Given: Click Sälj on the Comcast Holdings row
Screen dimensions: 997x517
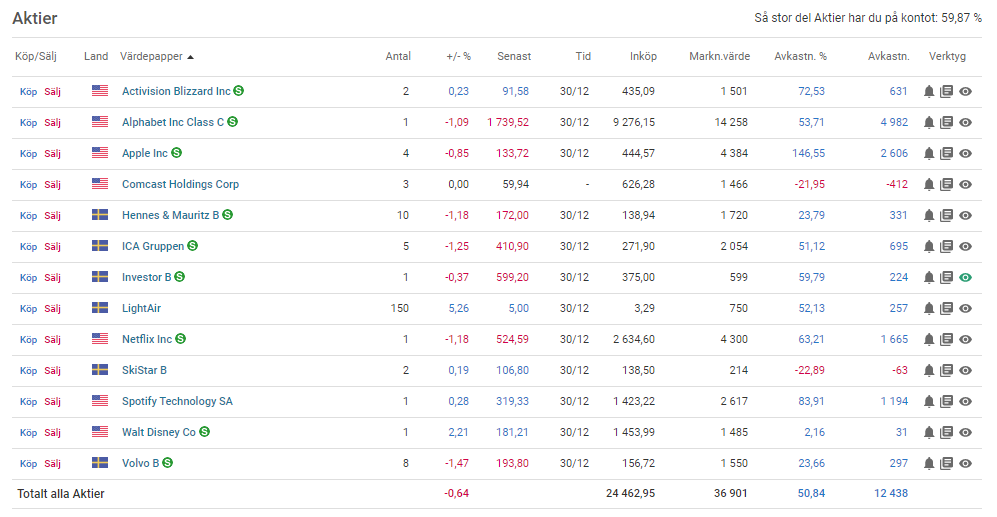Looking at the screenshot, I should pyautogui.click(x=53, y=184).
